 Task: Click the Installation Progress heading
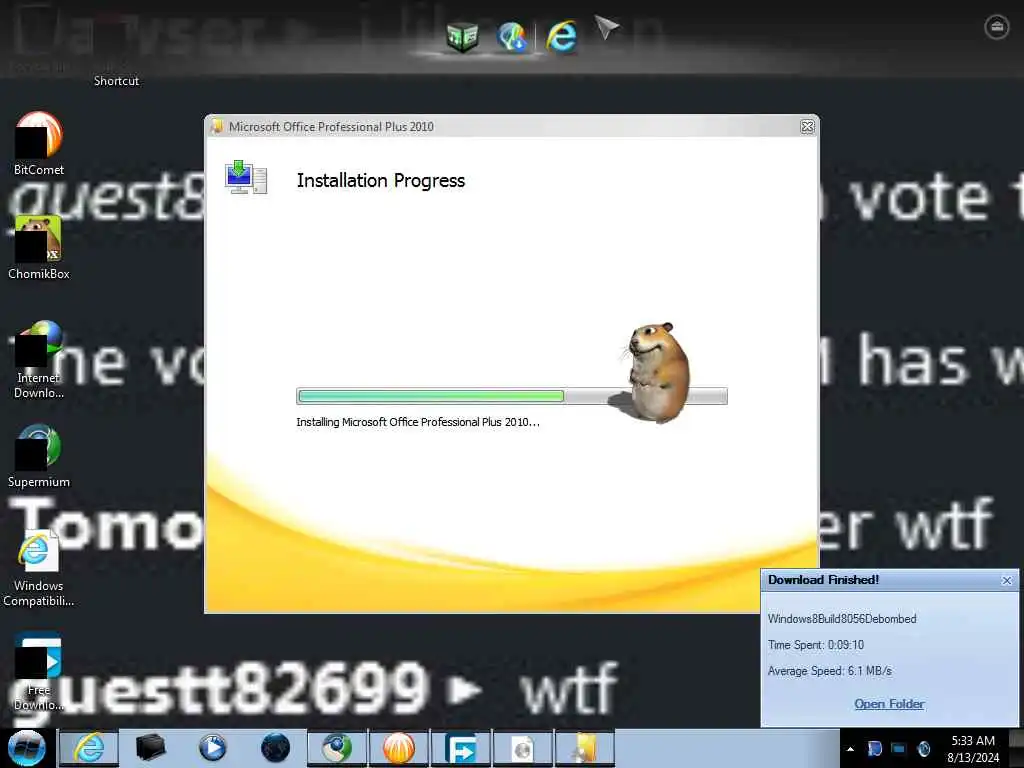click(381, 181)
